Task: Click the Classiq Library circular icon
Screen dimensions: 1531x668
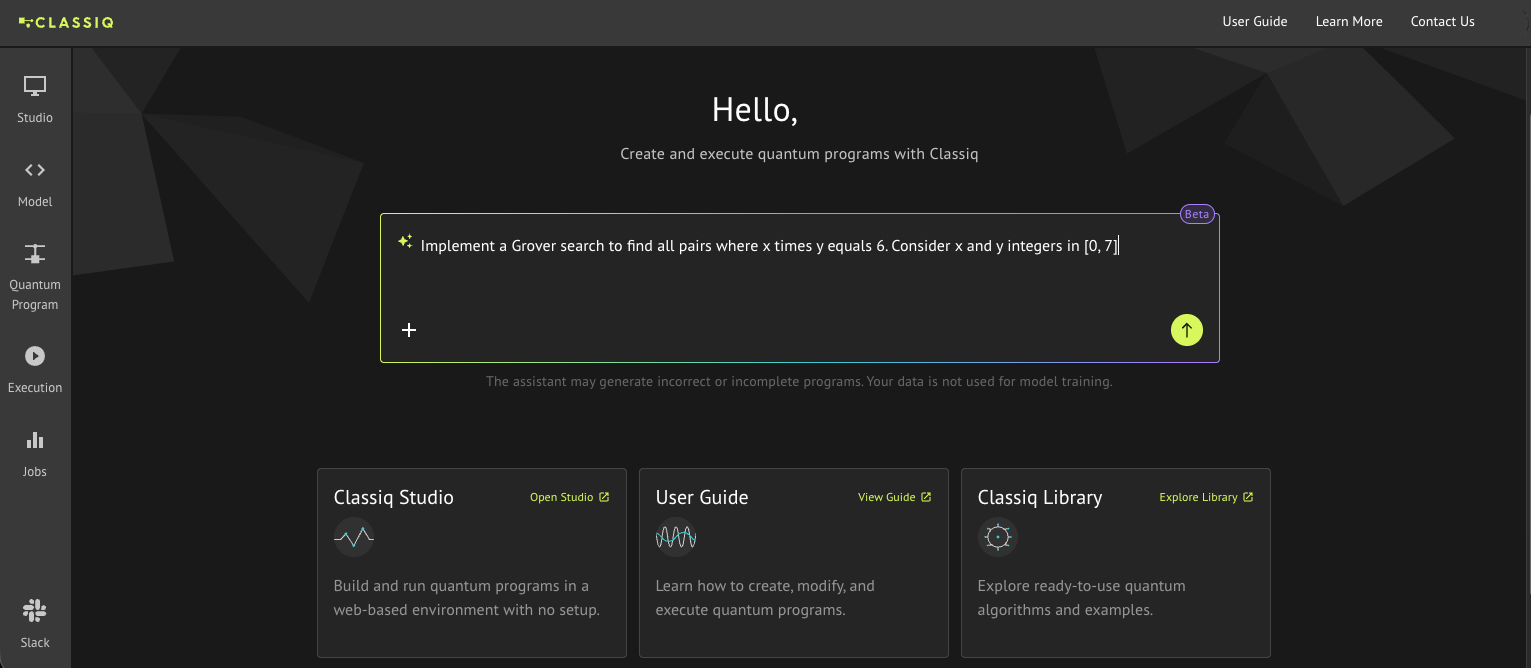Action: [x=998, y=538]
